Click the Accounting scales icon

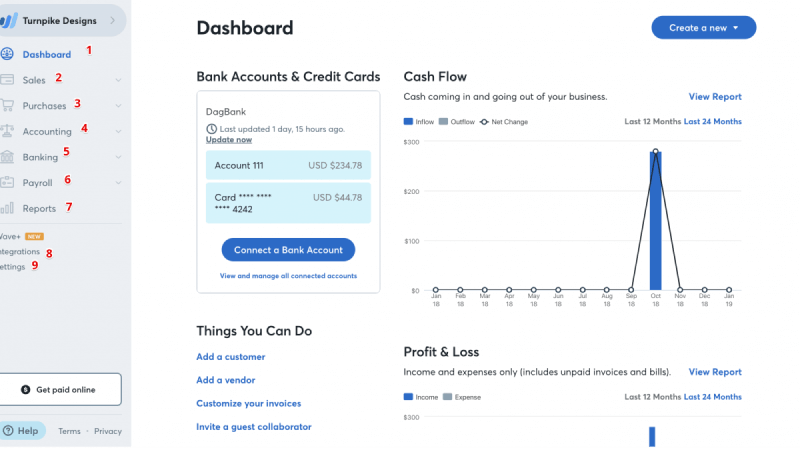click(x=7, y=131)
